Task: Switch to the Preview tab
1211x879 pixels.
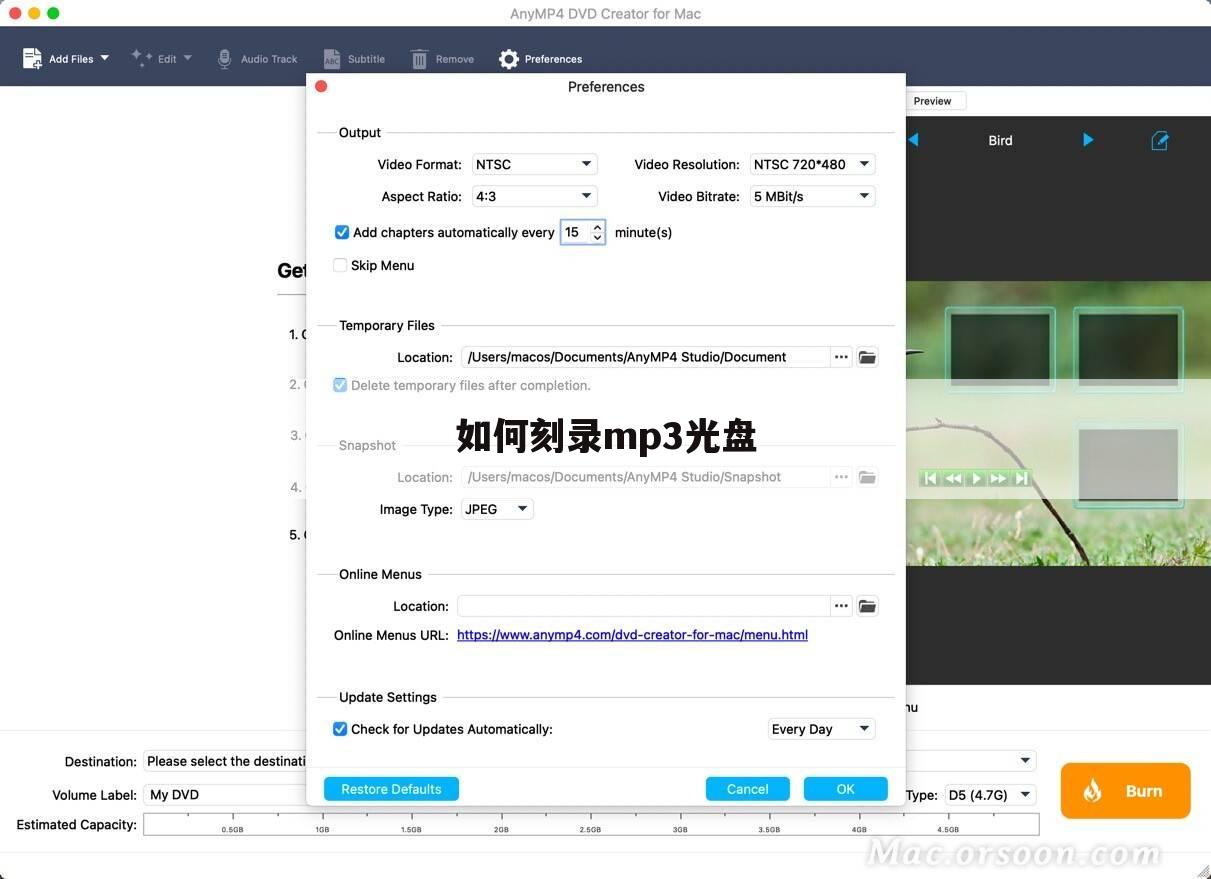Action: 933,101
